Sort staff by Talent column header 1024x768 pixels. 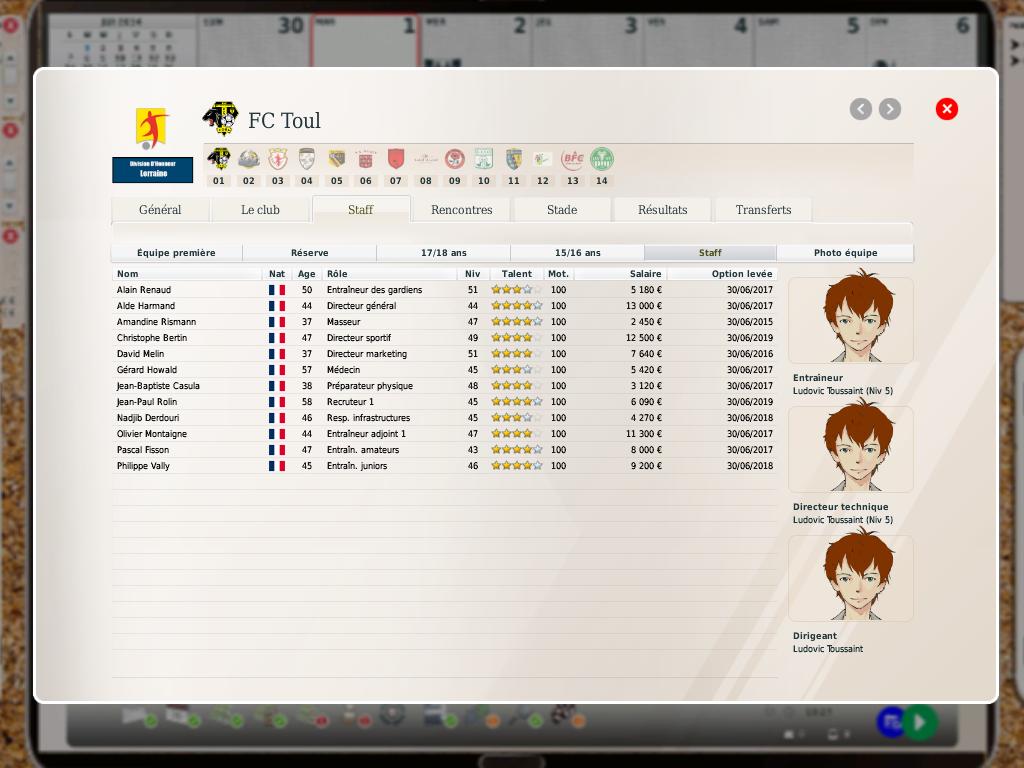point(517,274)
